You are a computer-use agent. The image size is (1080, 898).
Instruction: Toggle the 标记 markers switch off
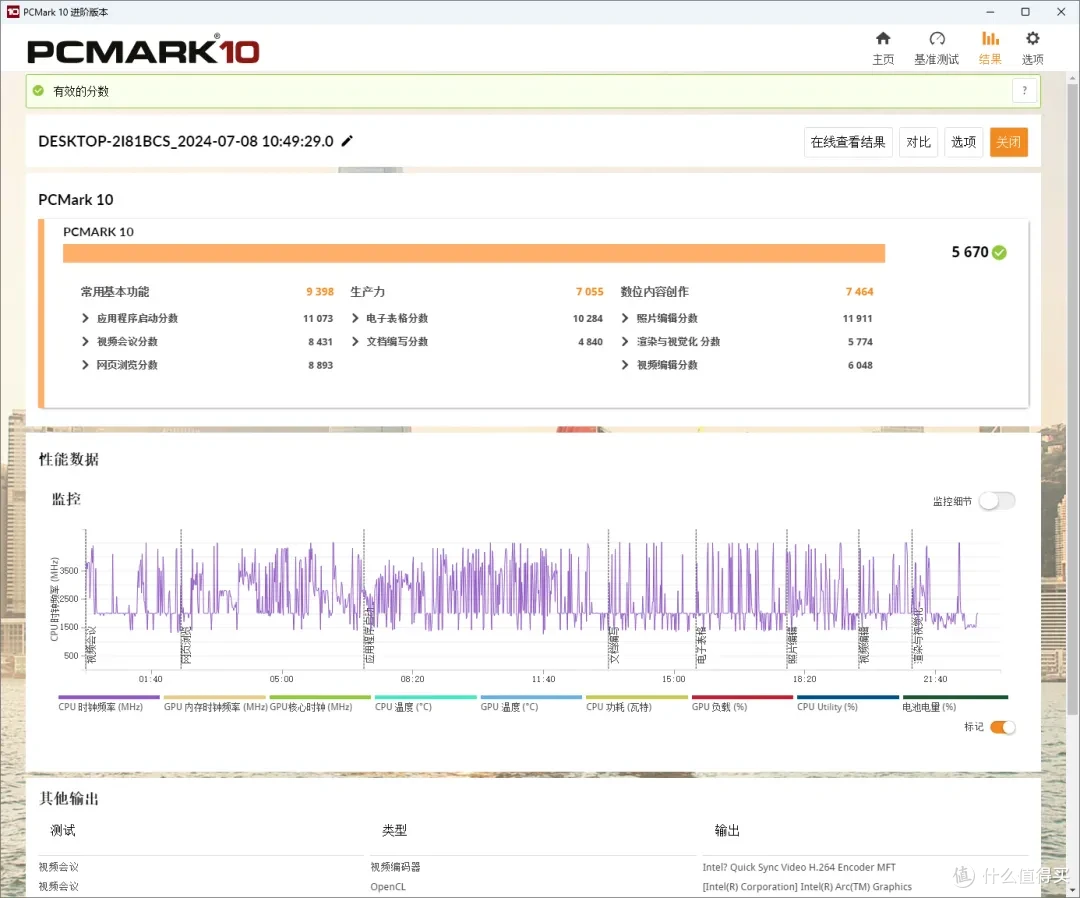[1002, 727]
